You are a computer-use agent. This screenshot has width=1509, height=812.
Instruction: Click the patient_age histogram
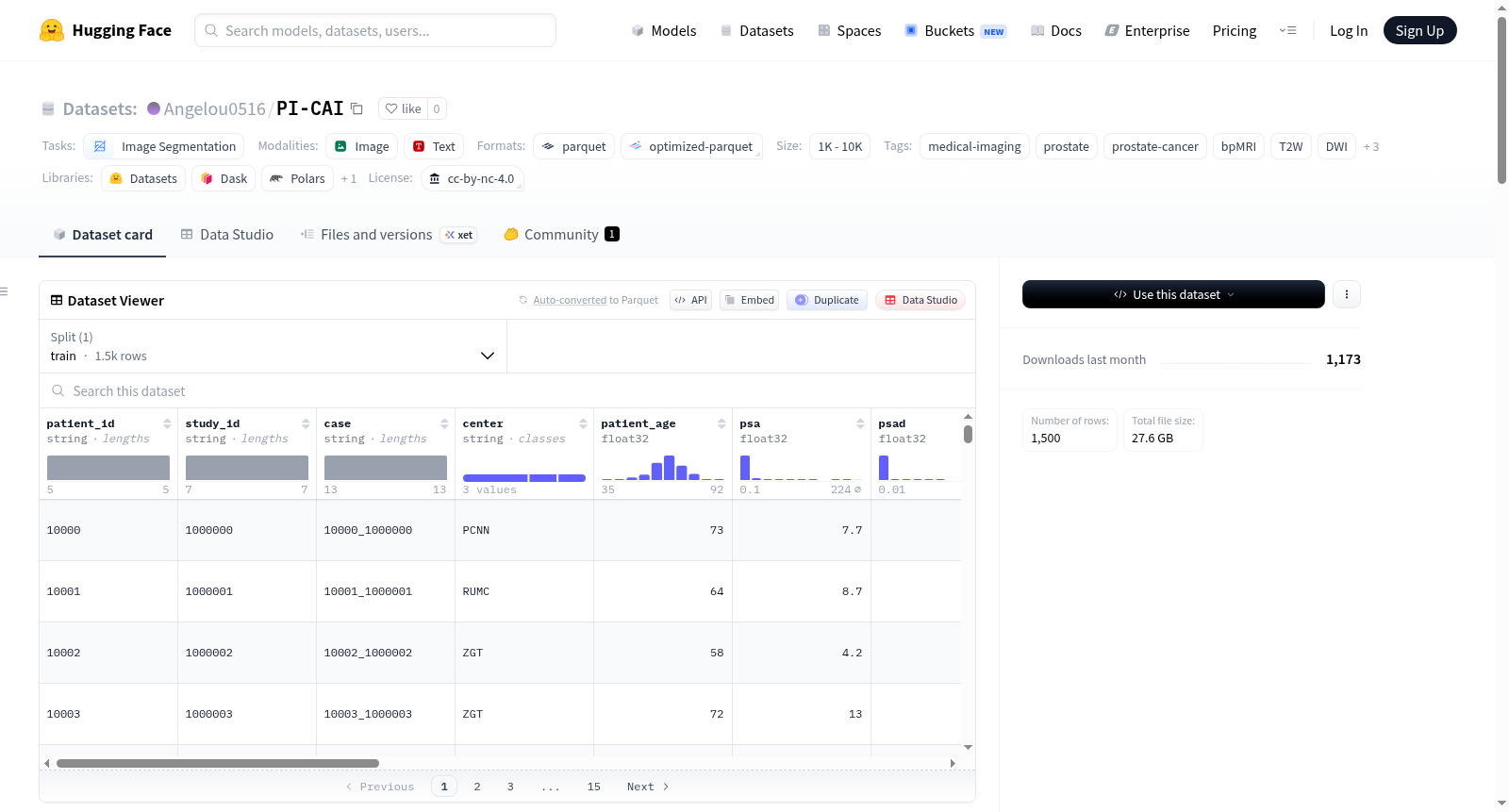coord(663,468)
